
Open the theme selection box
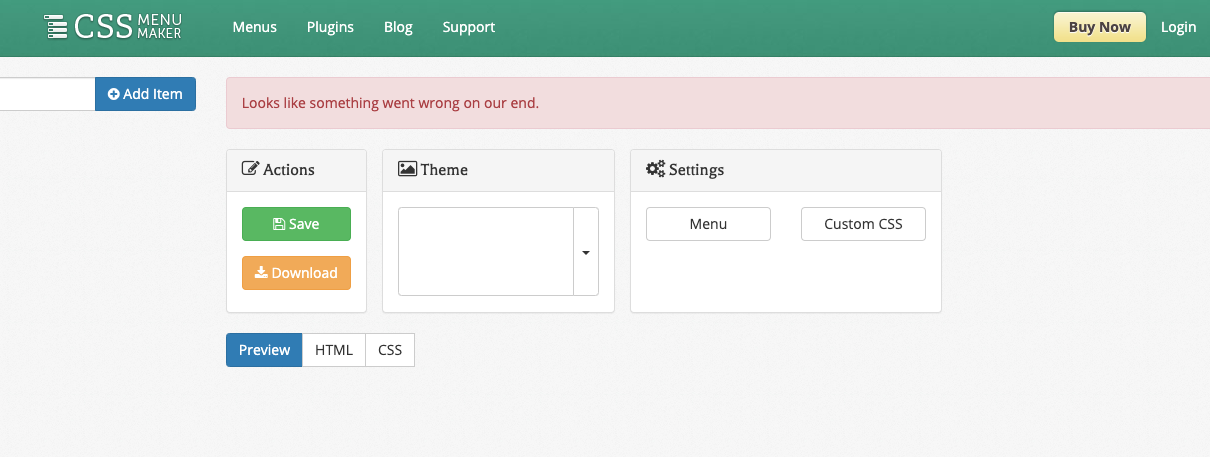pyautogui.click(x=485, y=252)
